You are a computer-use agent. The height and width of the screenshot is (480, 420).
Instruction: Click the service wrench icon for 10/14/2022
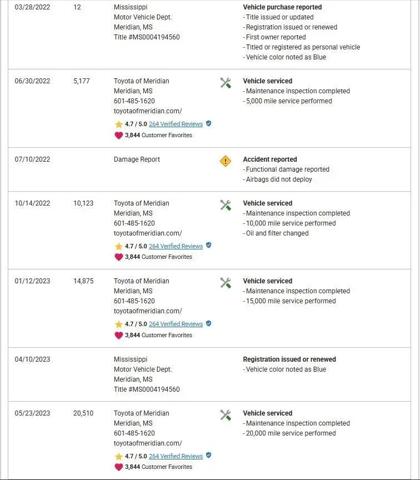(226, 205)
